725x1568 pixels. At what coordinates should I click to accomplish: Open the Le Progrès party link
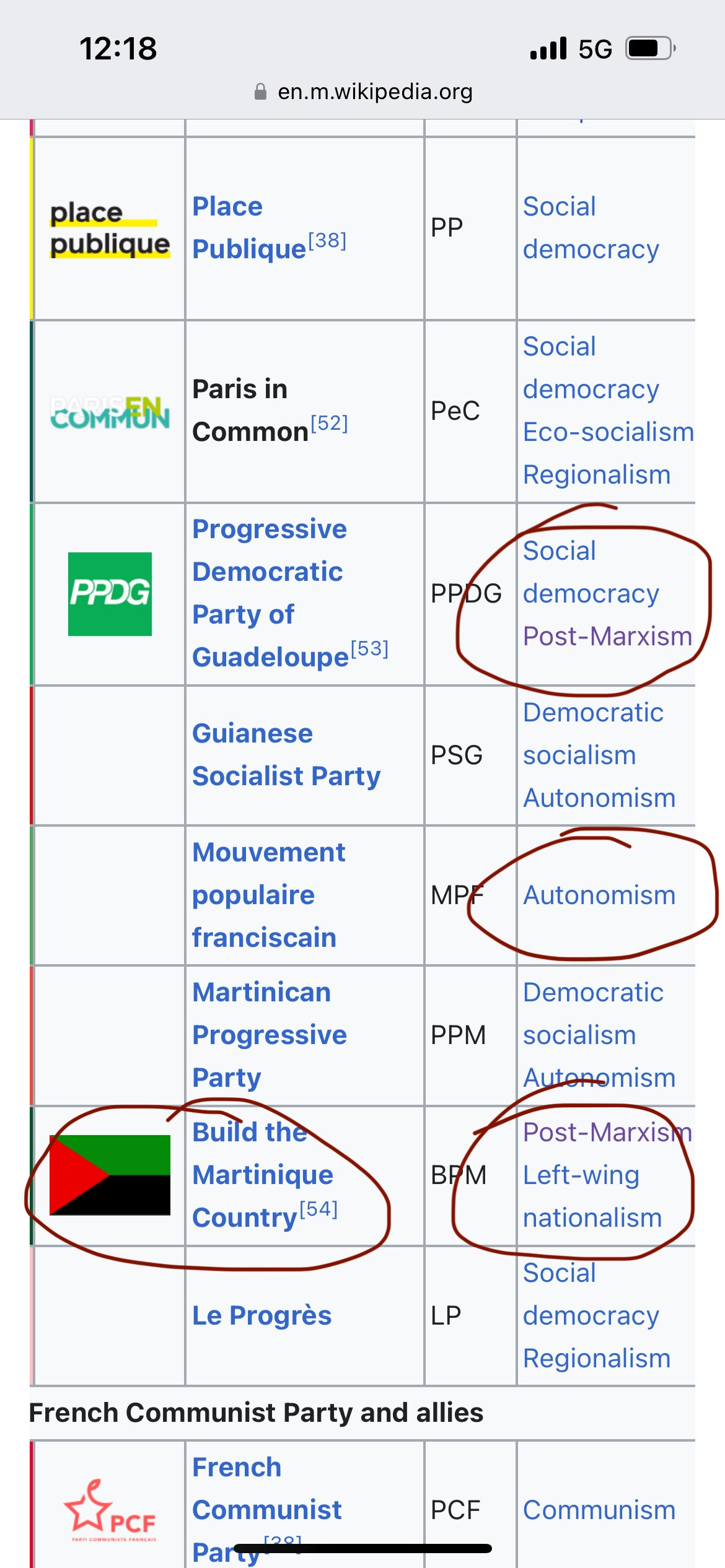(x=261, y=1315)
